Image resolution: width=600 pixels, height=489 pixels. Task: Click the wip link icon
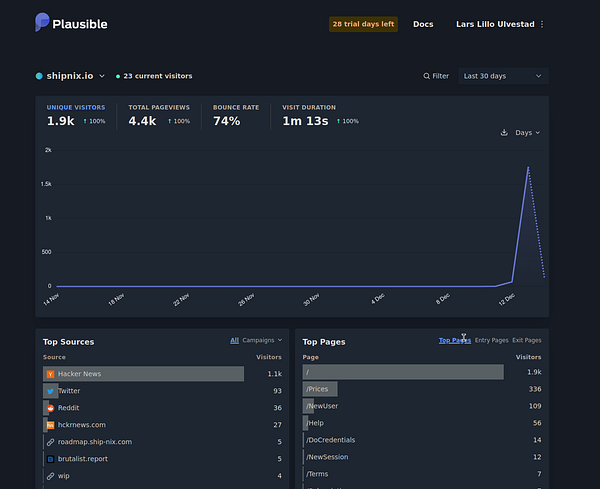click(51, 476)
